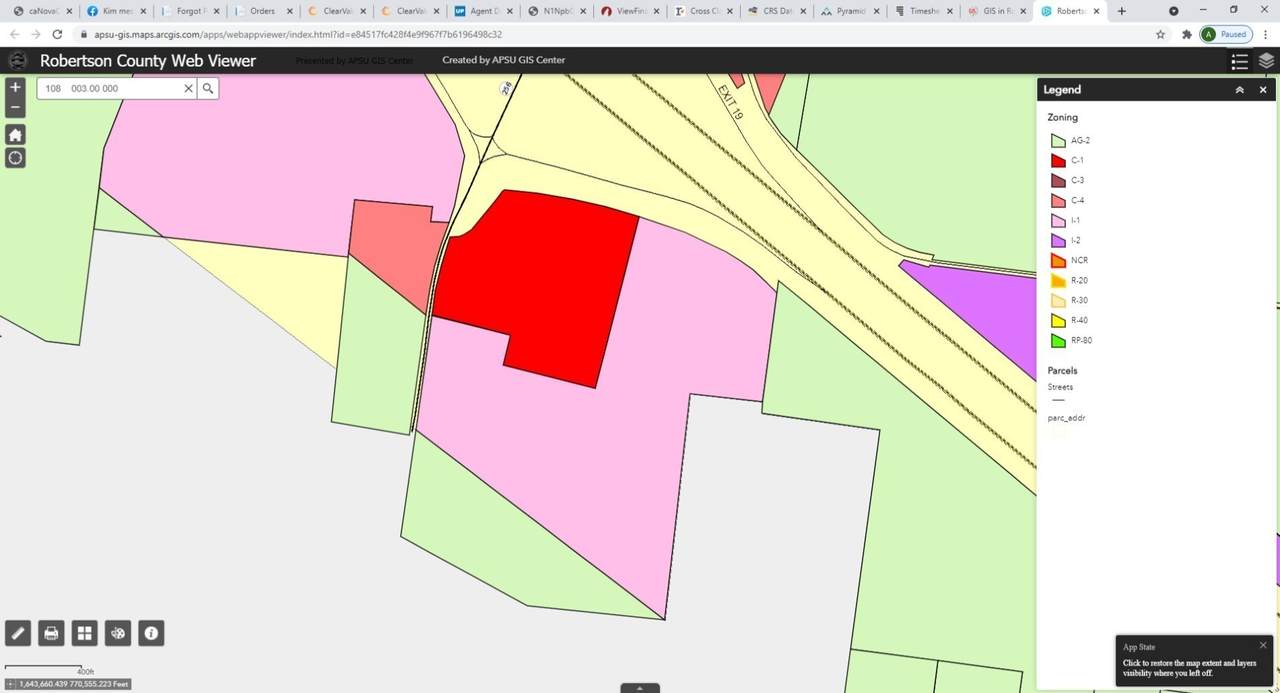Open the Measurement ruler tool
The image size is (1280, 693).
pos(18,633)
